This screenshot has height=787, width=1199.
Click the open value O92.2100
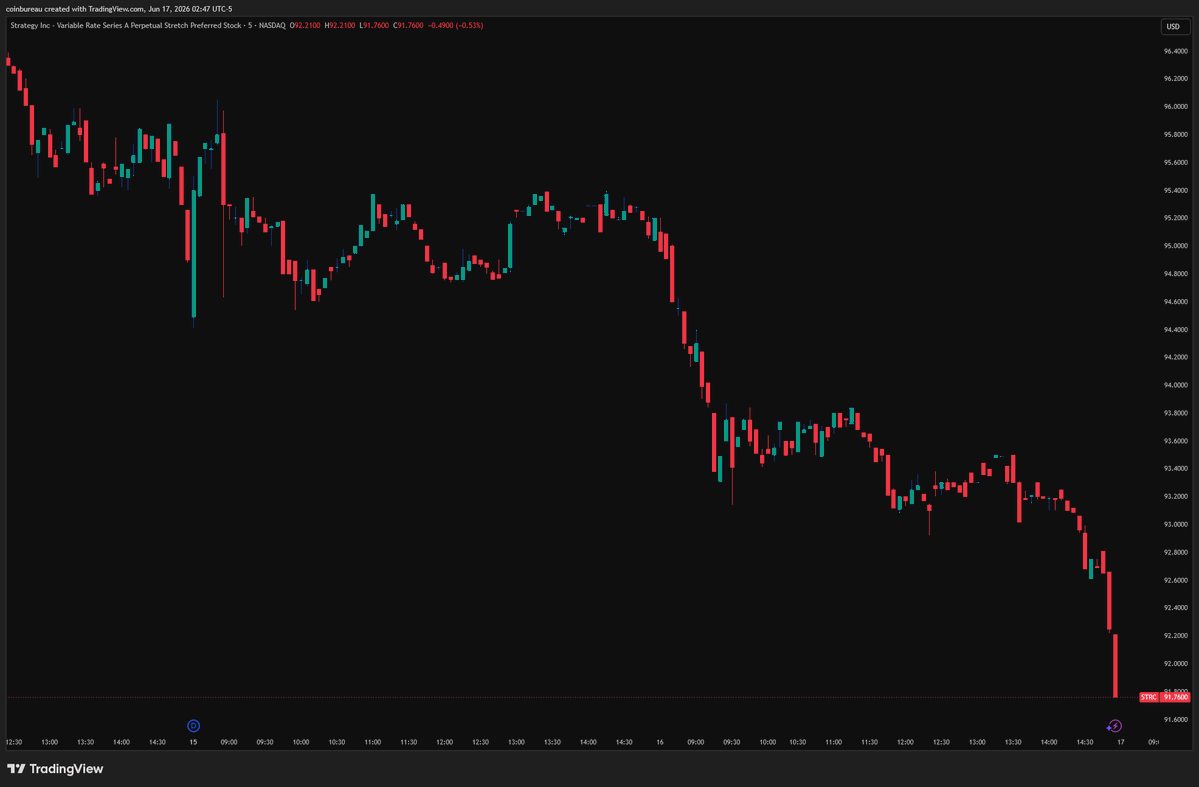coord(305,25)
